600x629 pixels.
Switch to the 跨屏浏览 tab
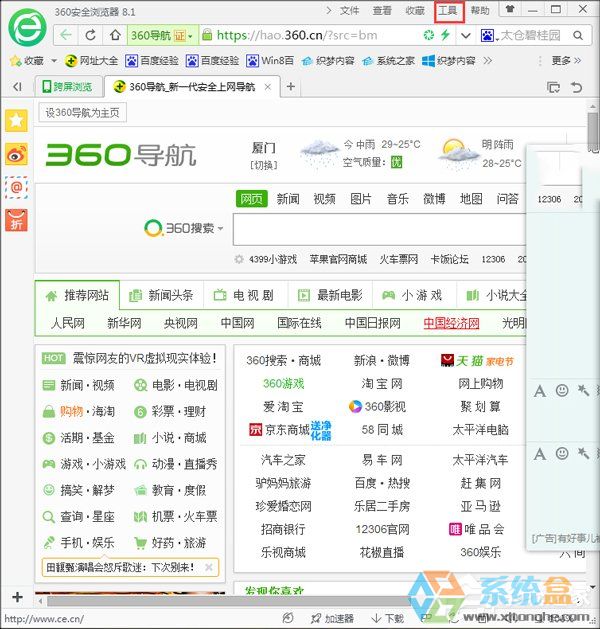coord(67,87)
